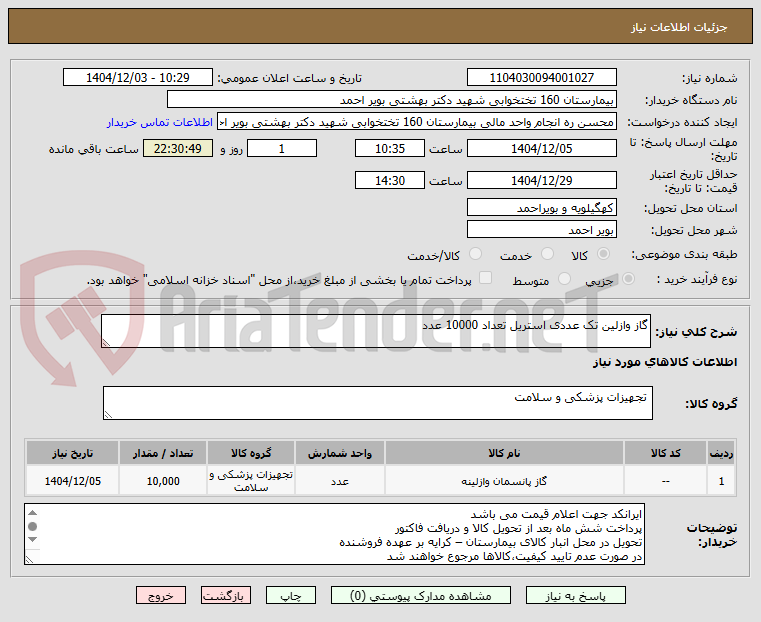Click the response deadline date 1404/12/05 field
761x622 pixels.
[542, 148]
